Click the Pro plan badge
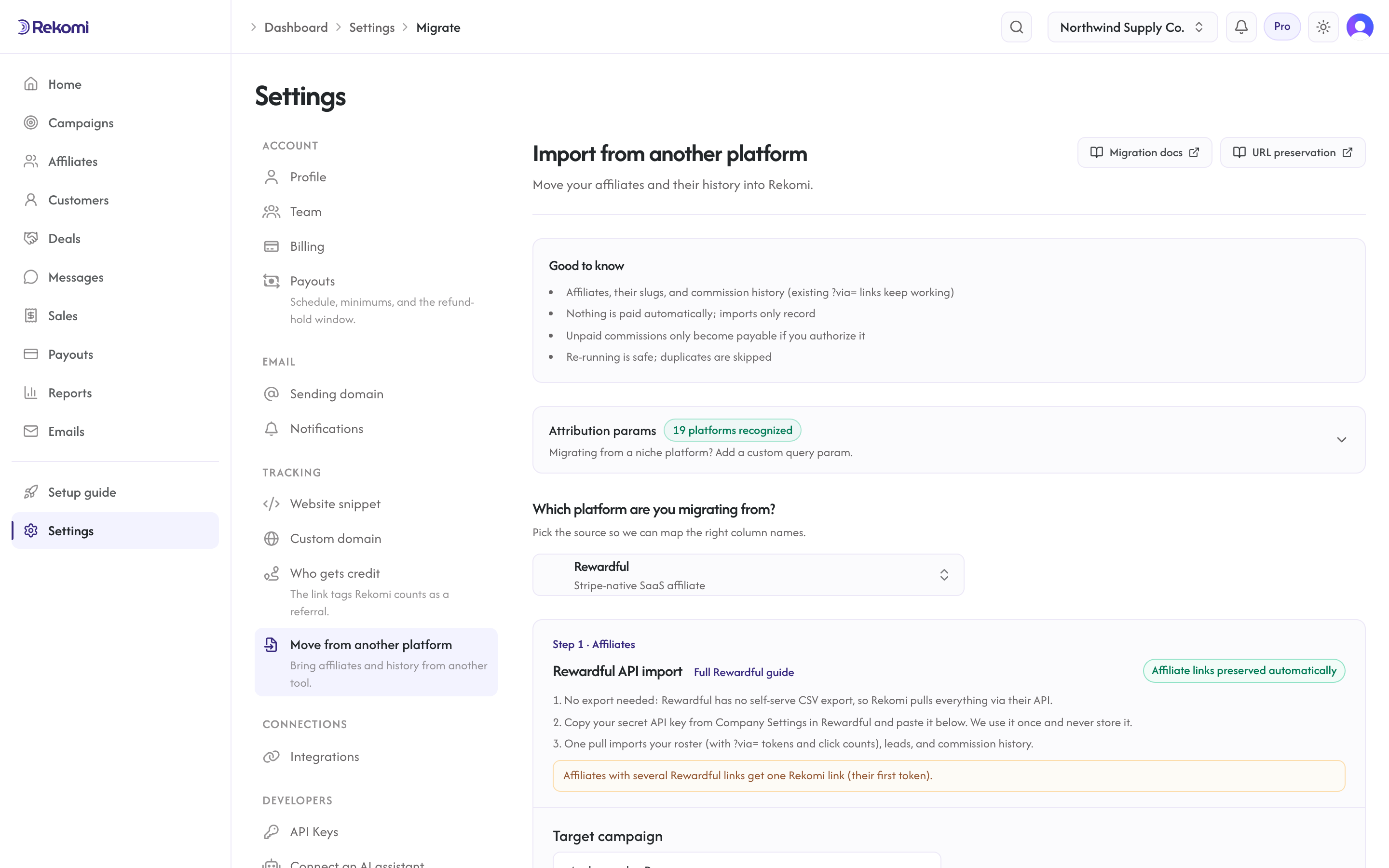This screenshot has height=868, width=1389. (1281, 27)
